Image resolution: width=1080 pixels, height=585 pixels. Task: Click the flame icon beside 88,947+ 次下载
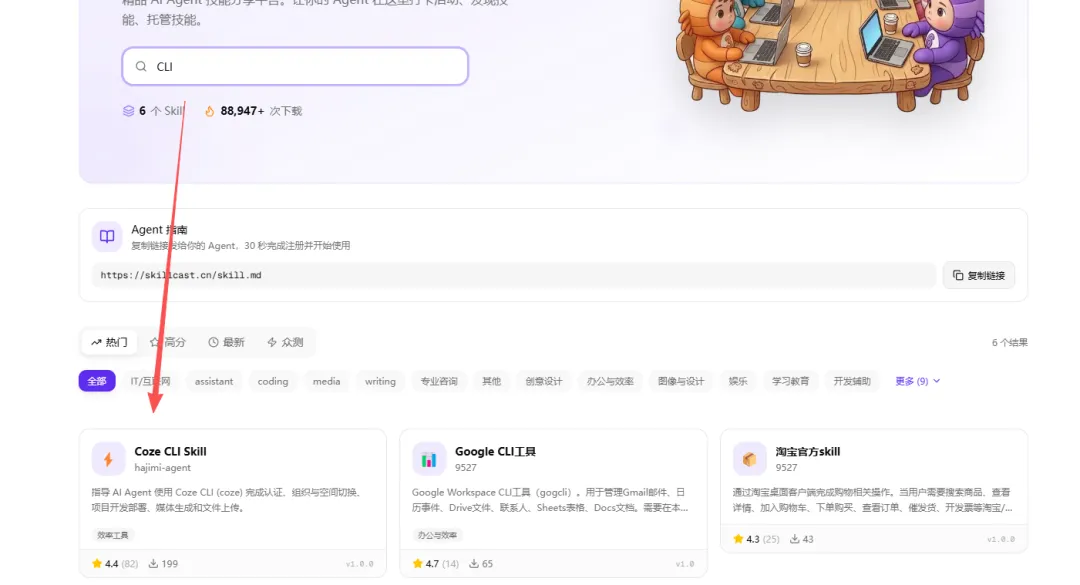[x=208, y=110]
